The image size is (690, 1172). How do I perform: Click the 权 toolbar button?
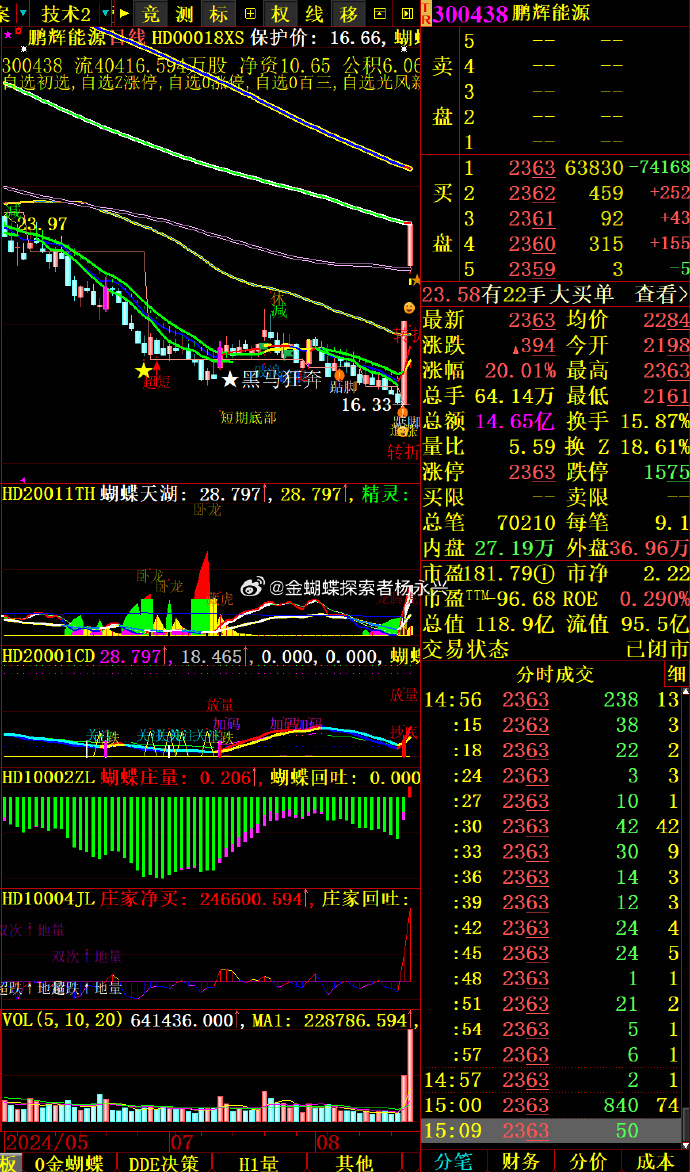coord(281,13)
